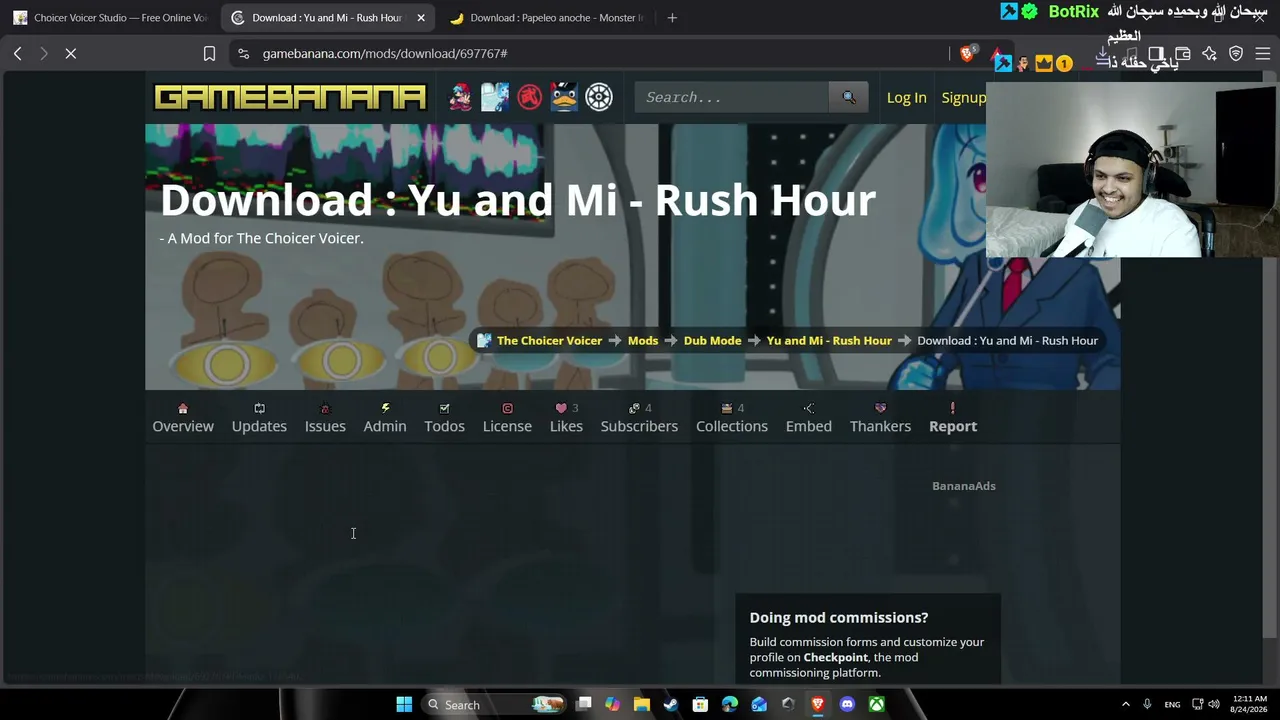The height and width of the screenshot is (720, 1280).
Task: Go to the Mods breadcrumb
Action: click(x=643, y=340)
